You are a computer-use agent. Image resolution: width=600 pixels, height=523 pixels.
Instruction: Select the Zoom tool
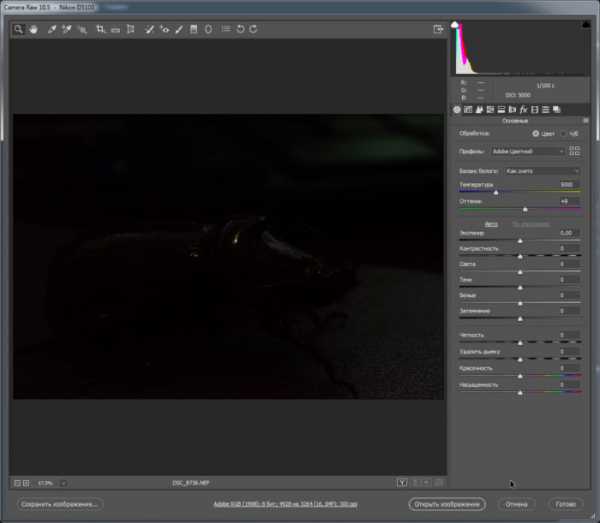pos(19,30)
